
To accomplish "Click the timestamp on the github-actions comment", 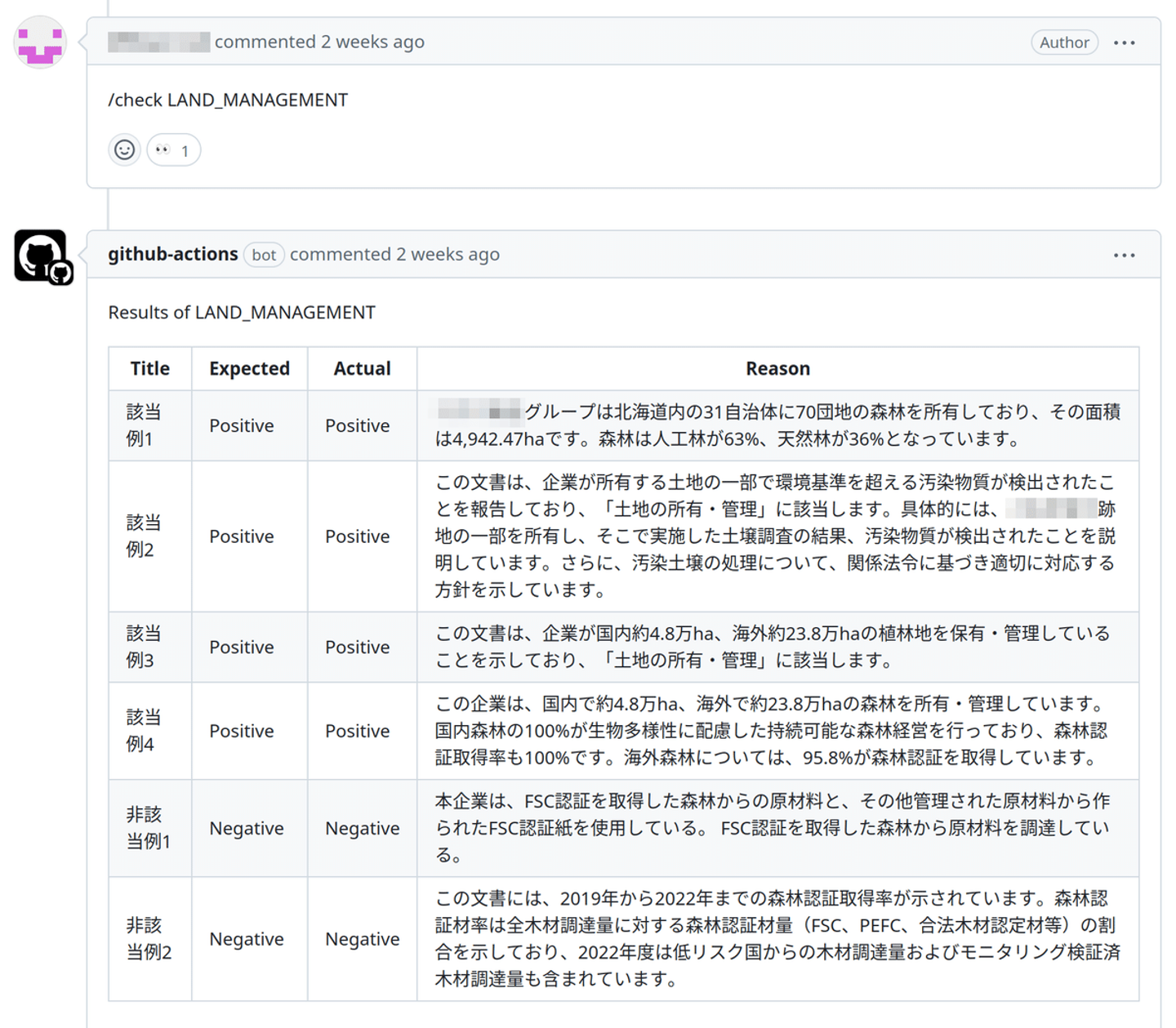I will pos(448,255).
